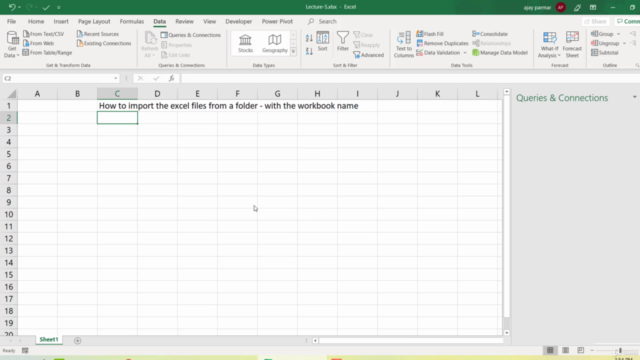Open the Power Pivot tab

[277, 21]
